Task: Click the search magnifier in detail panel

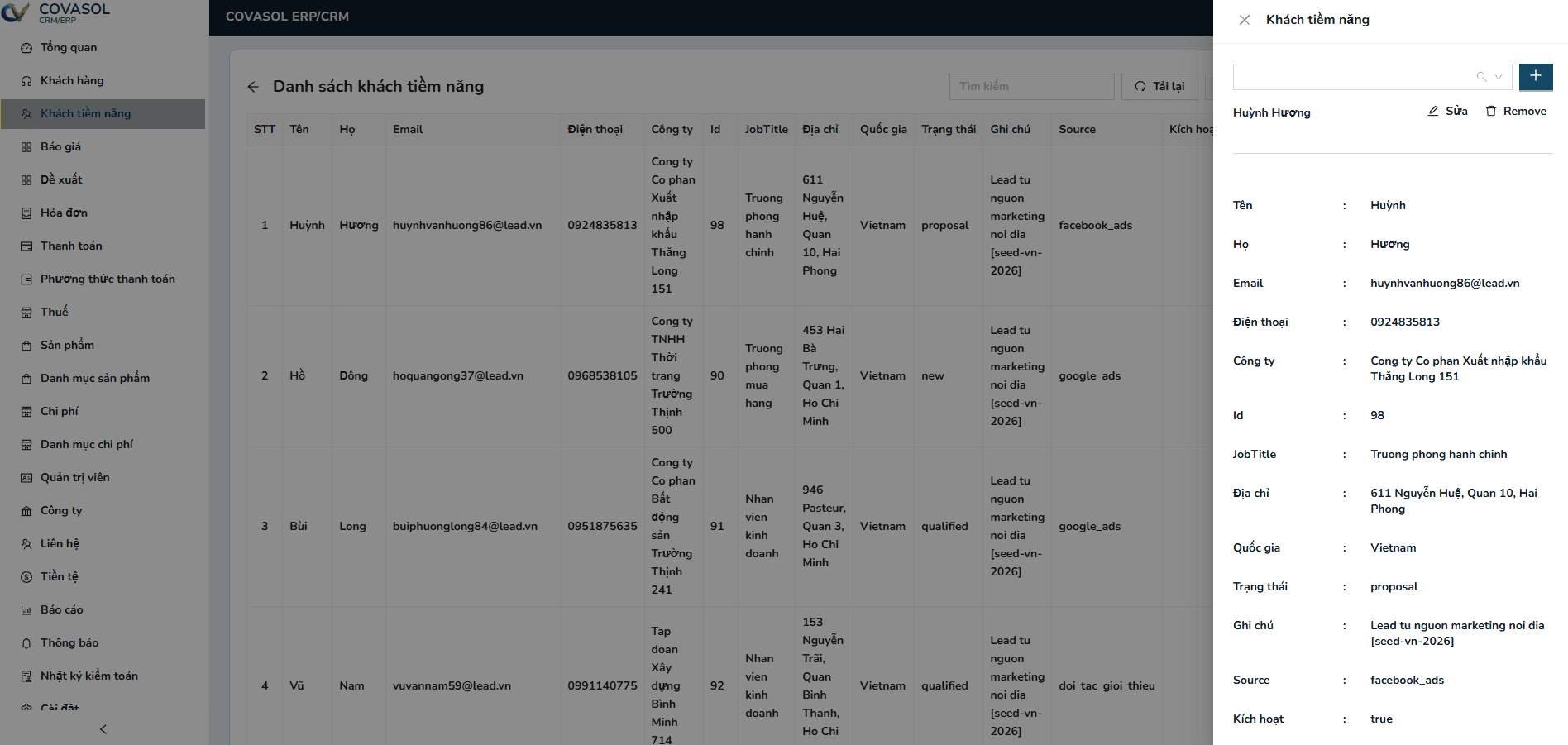Action: pos(1480,77)
